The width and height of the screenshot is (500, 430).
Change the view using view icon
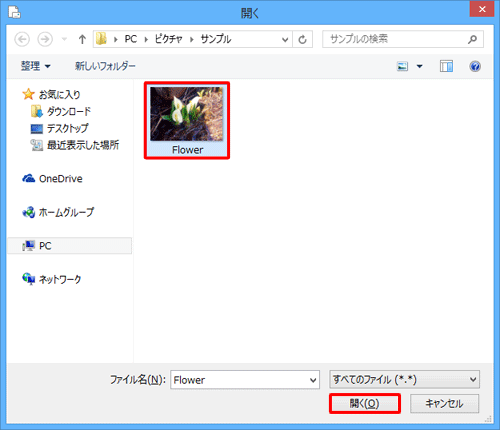(402, 66)
